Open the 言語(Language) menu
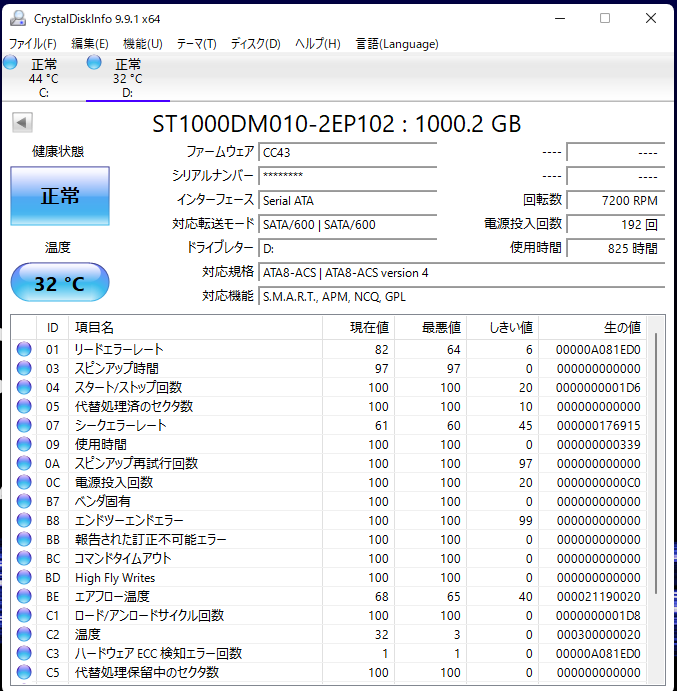Viewport: 677px width, 691px height. 397,44
